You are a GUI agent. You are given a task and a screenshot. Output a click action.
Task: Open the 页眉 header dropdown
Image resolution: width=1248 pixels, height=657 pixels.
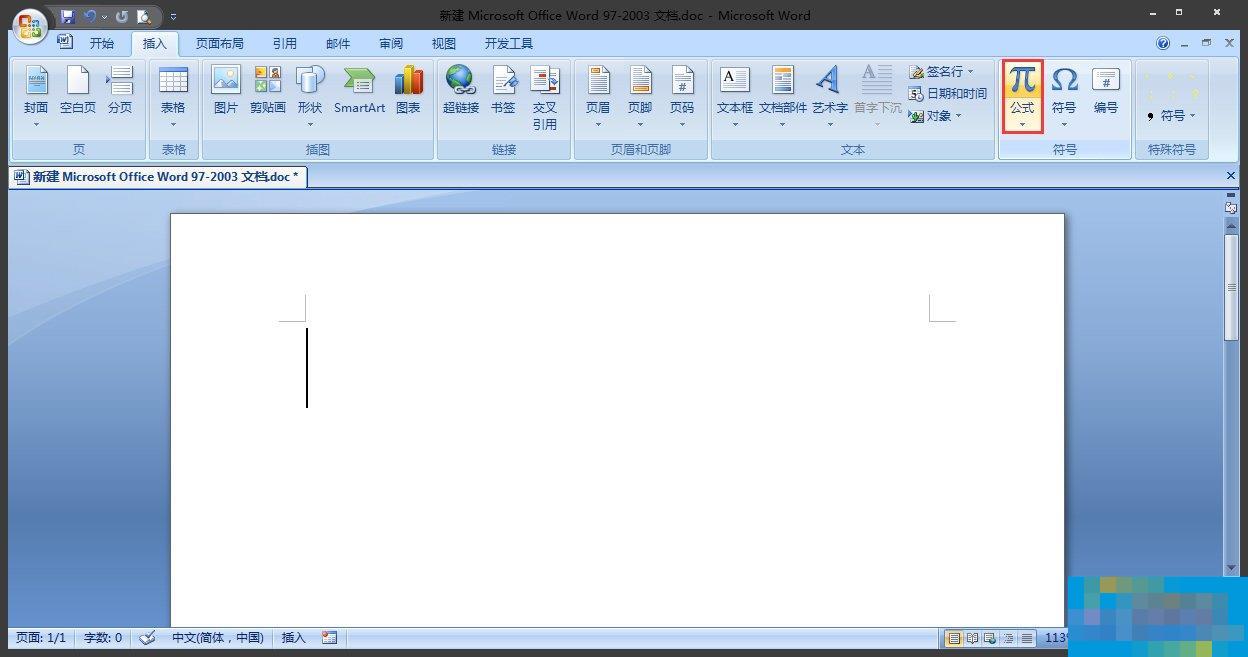(x=598, y=96)
